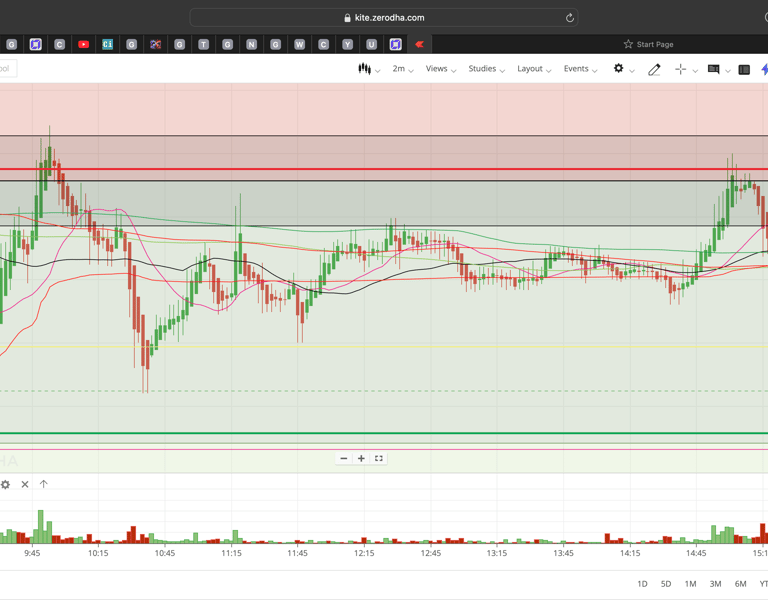Screen dimensions: 768x600
Task: Zoom out the chart with minus button
Action: [344, 458]
